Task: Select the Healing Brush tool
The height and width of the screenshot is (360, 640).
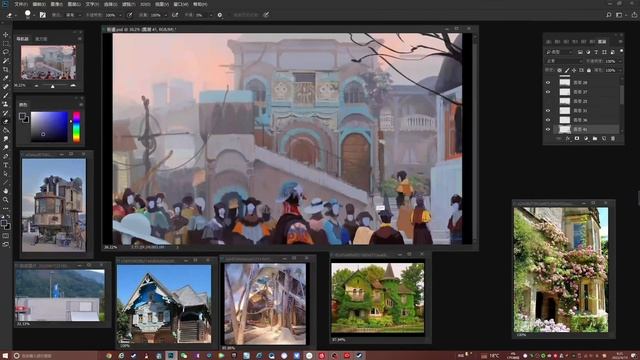Action: click(6, 87)
